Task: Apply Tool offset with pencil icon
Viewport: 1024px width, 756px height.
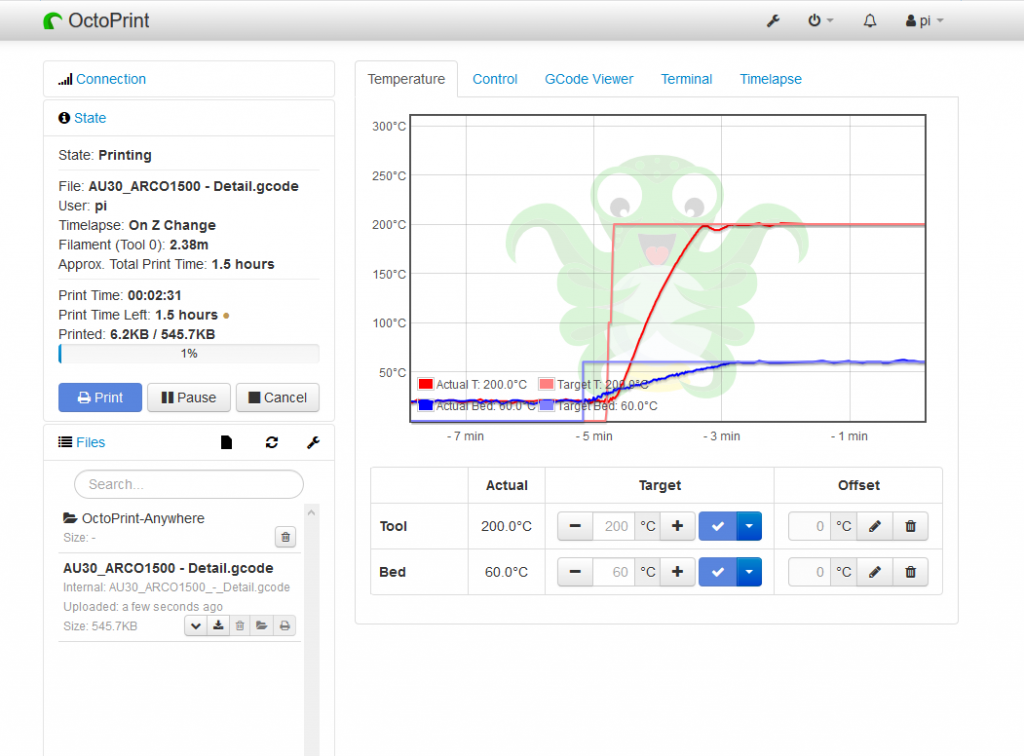Action: pyautogui.click(x=875, y=526)
